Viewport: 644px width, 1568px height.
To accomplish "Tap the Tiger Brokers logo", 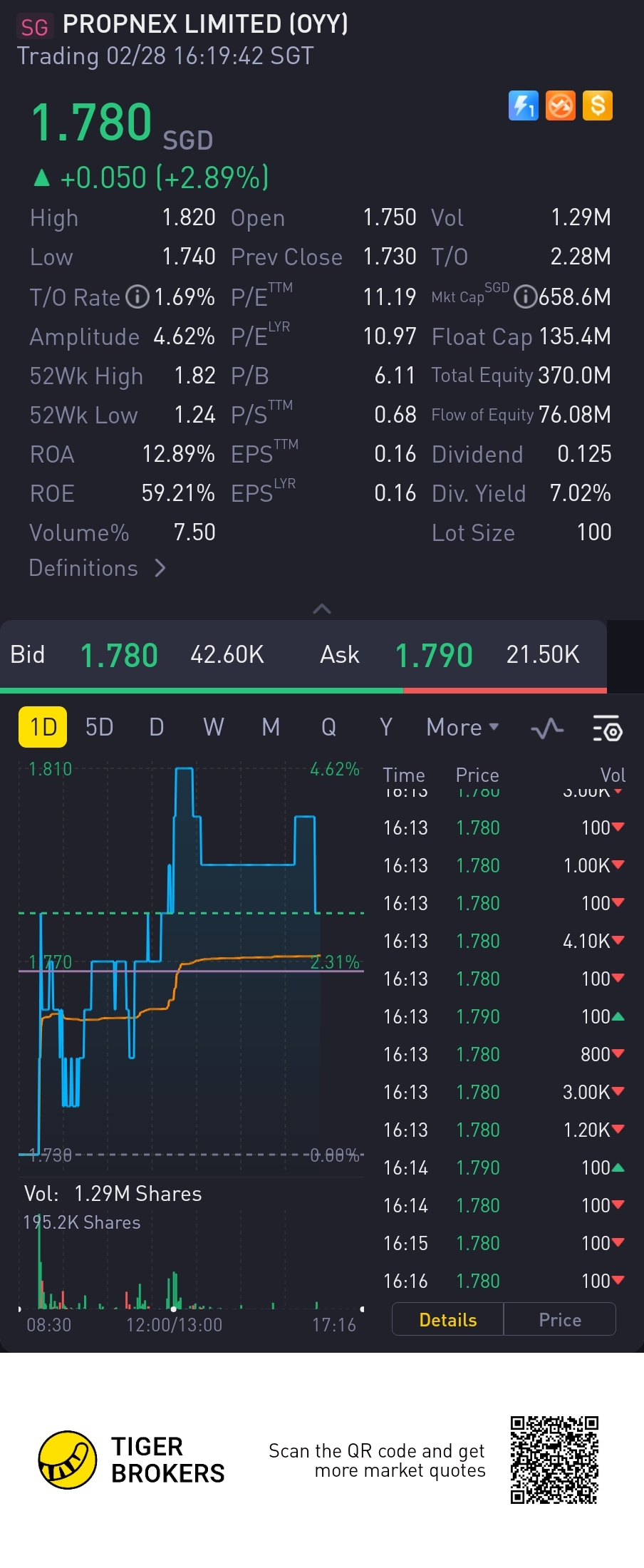I will 68,1459.
